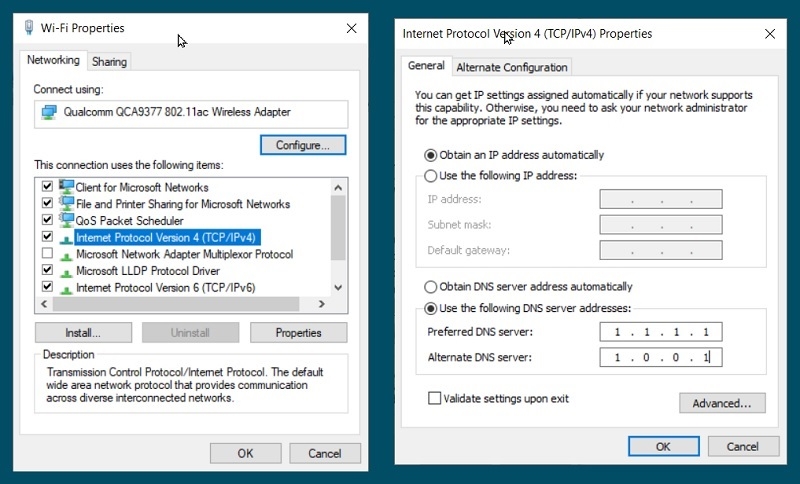
Task: Select File and Printer Sharing item icon
Action: click(67, 204)
